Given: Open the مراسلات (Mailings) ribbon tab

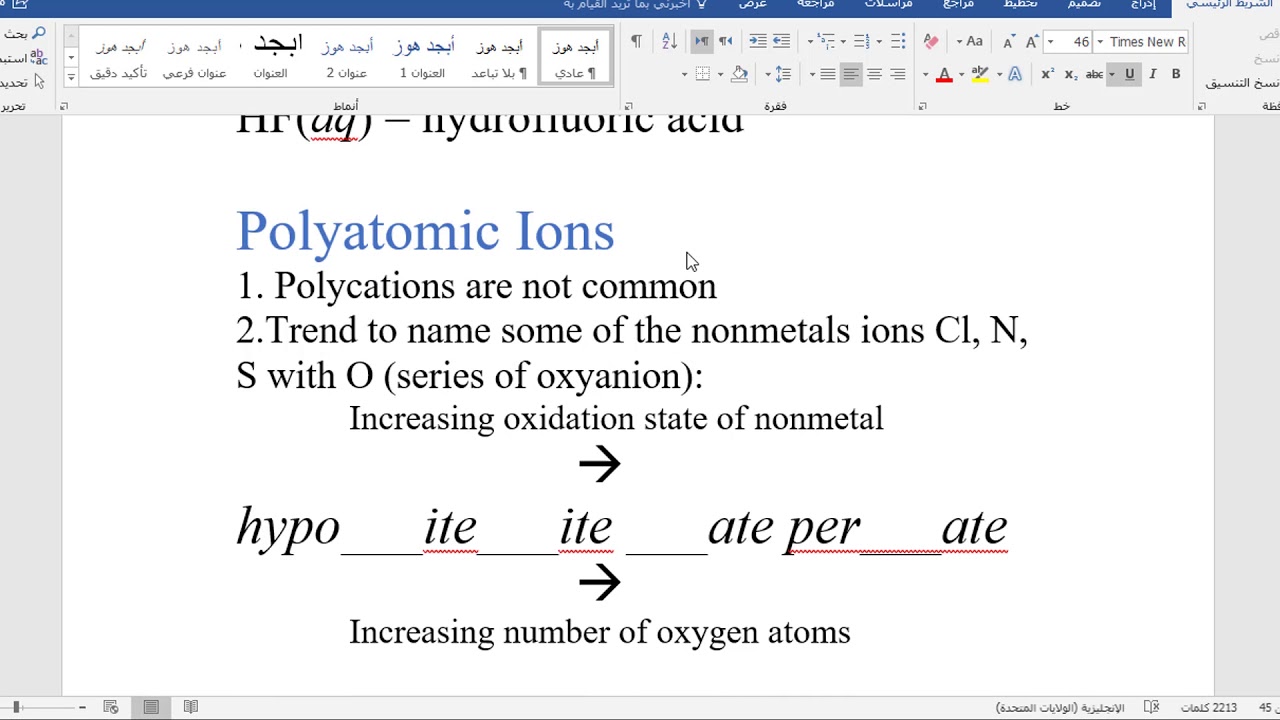Looking at the screenshot, I should coord(888,5).
